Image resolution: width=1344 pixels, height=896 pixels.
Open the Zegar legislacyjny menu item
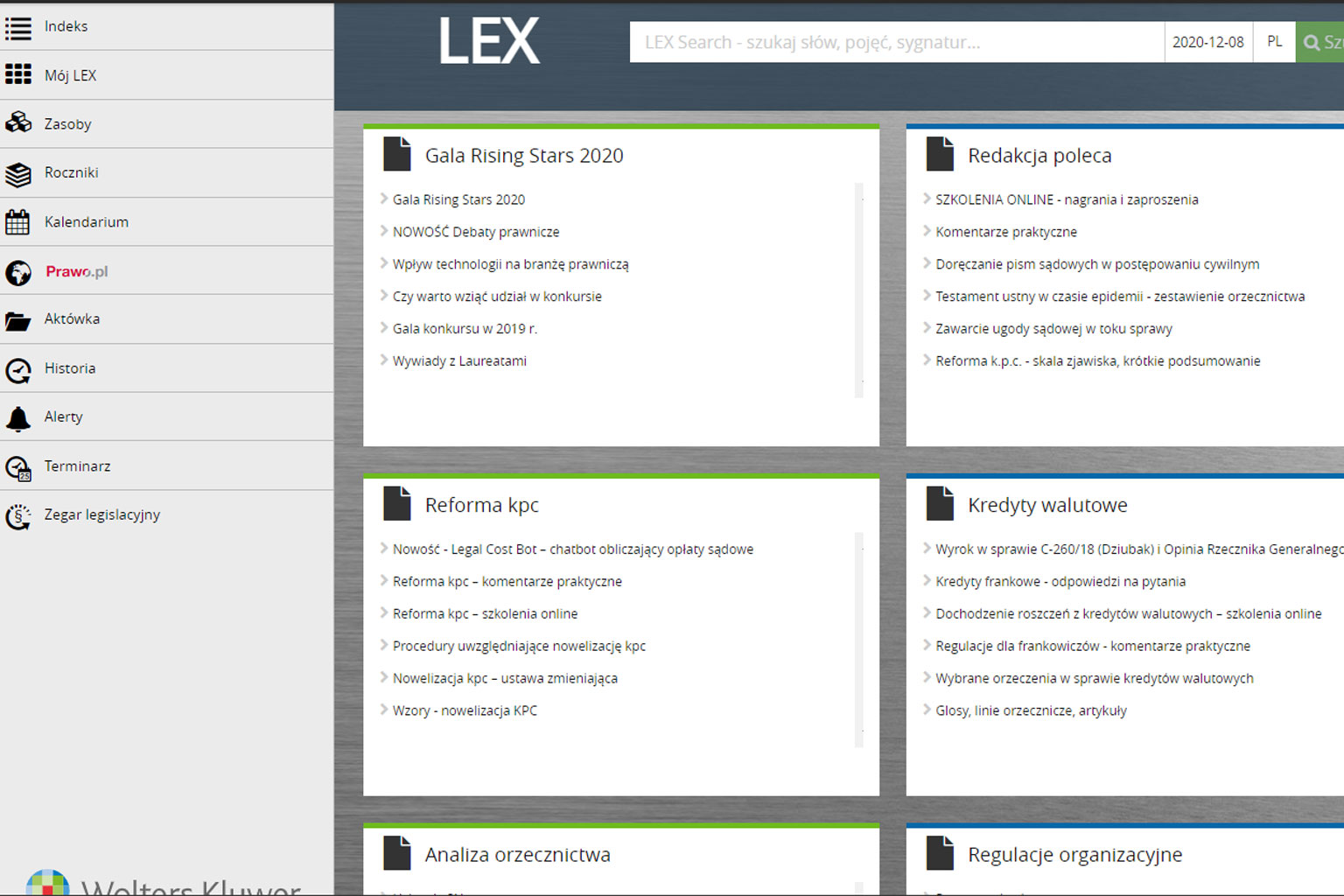101,515
